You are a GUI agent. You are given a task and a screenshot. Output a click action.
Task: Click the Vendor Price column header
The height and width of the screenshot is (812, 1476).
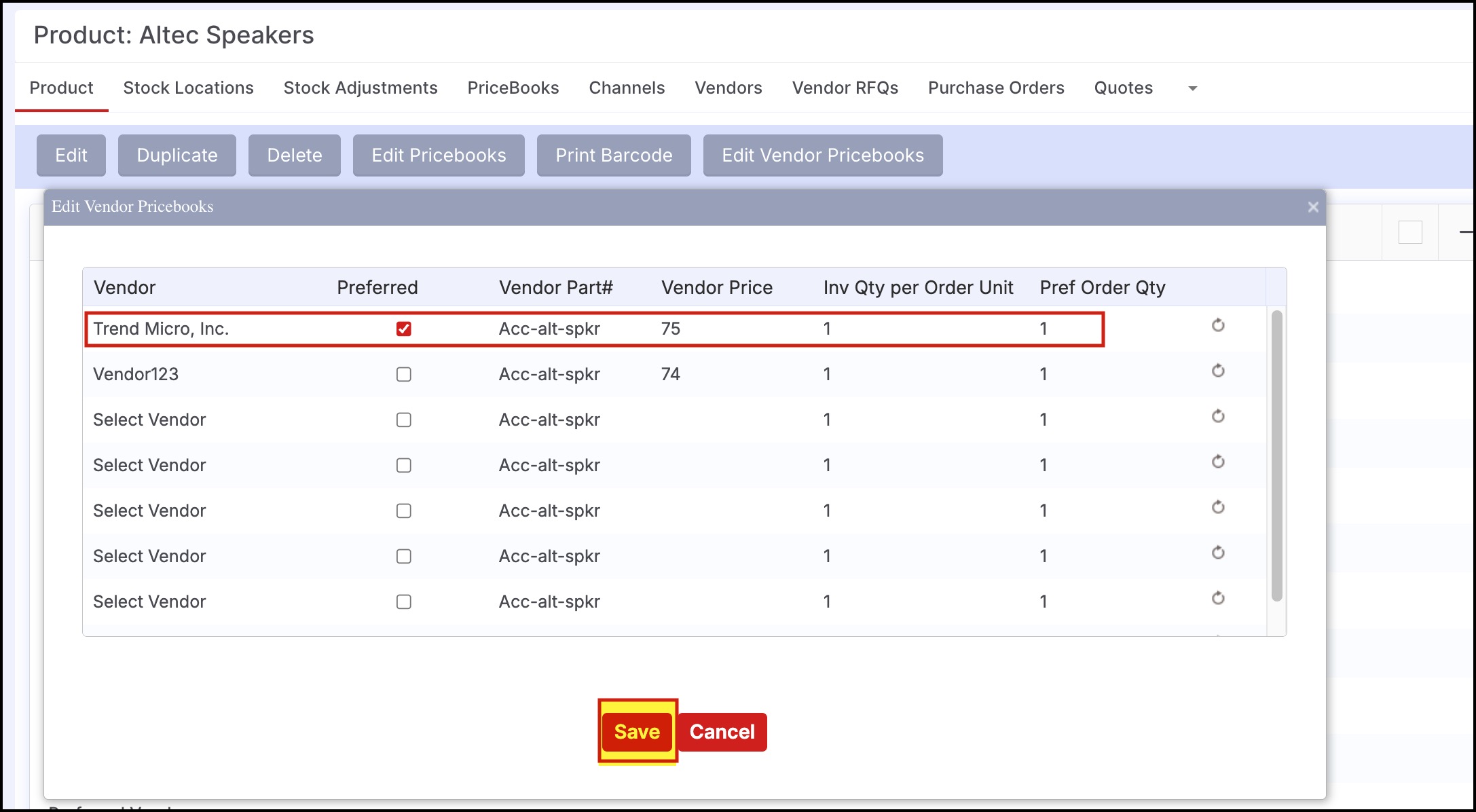(717, 287)
